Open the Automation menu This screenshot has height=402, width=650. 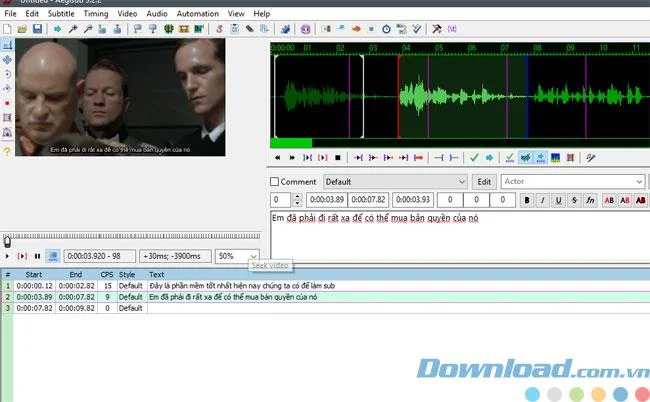point(197,14)
